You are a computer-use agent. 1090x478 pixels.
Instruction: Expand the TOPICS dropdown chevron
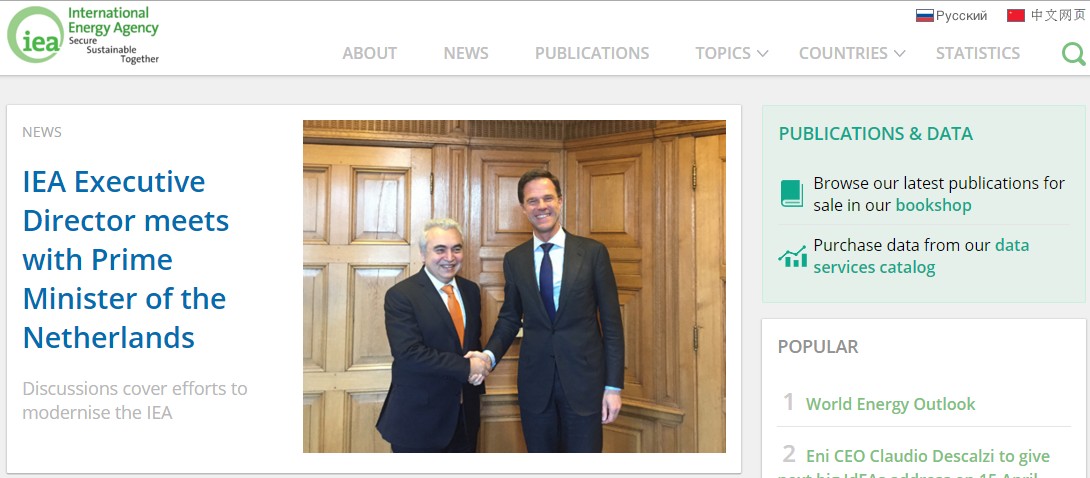click(762, 53)
